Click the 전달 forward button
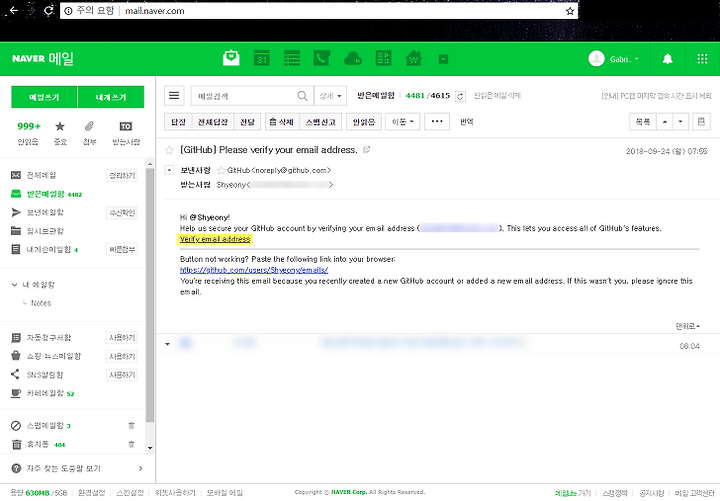 248,122
